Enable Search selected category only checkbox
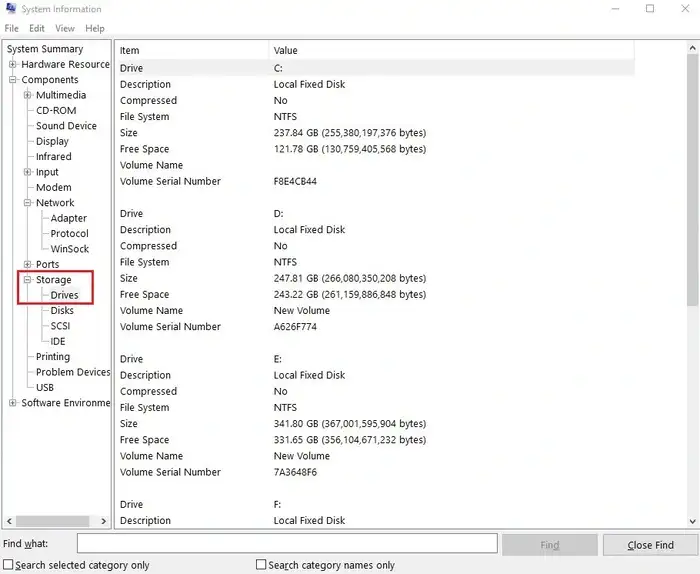This screenshot has width=700, height=574. 9,565
